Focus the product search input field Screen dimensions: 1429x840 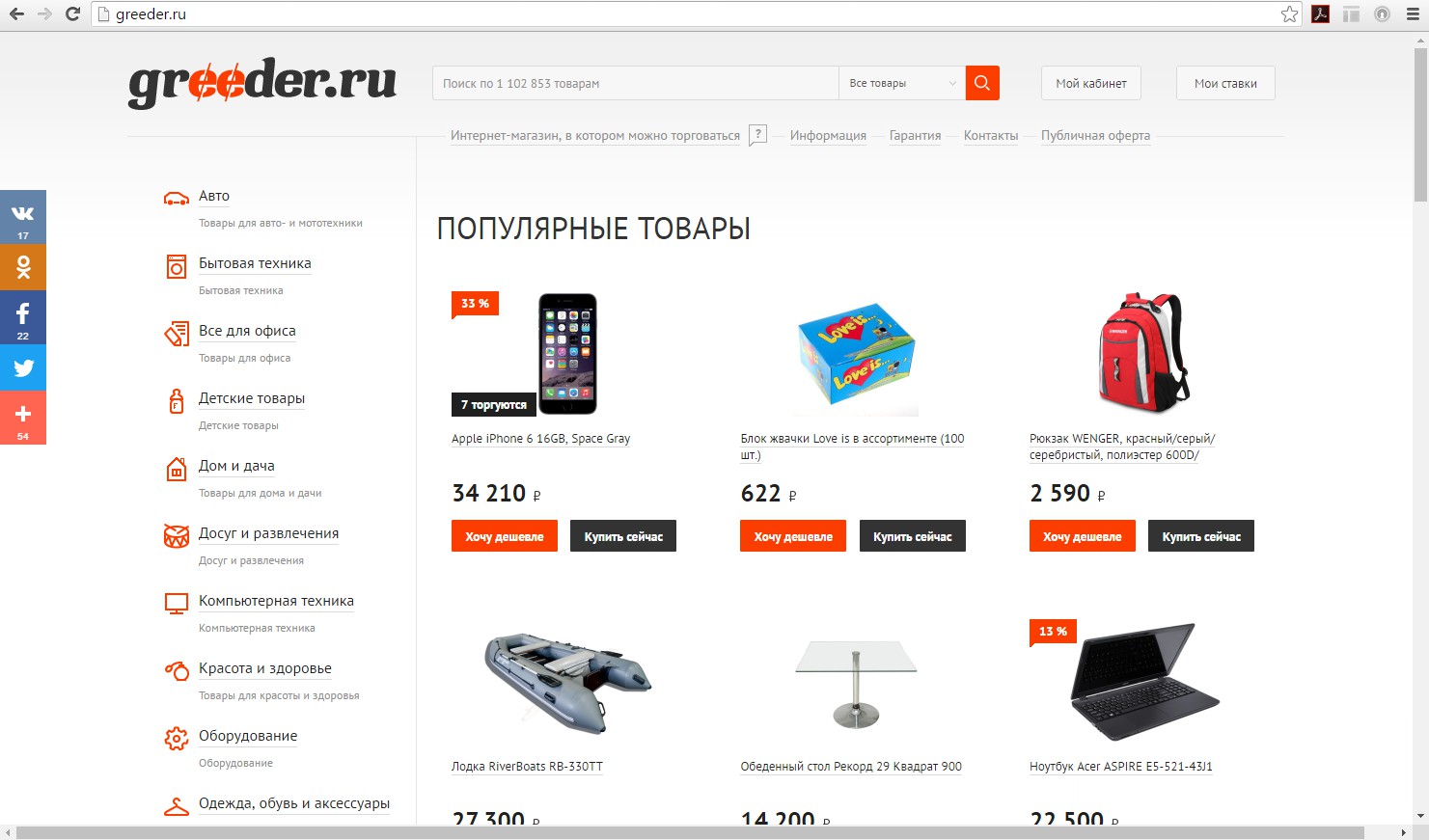[636, 83]
